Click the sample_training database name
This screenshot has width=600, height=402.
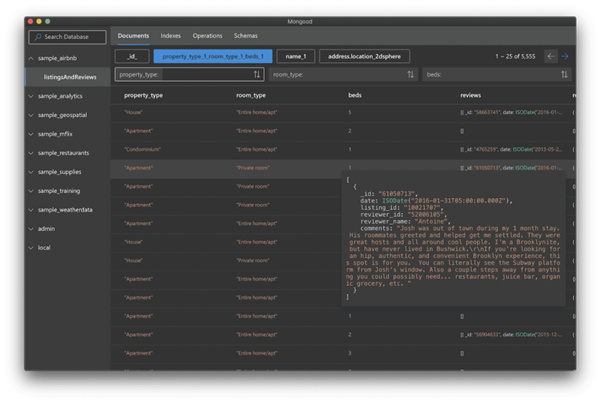tap(59, 191)
